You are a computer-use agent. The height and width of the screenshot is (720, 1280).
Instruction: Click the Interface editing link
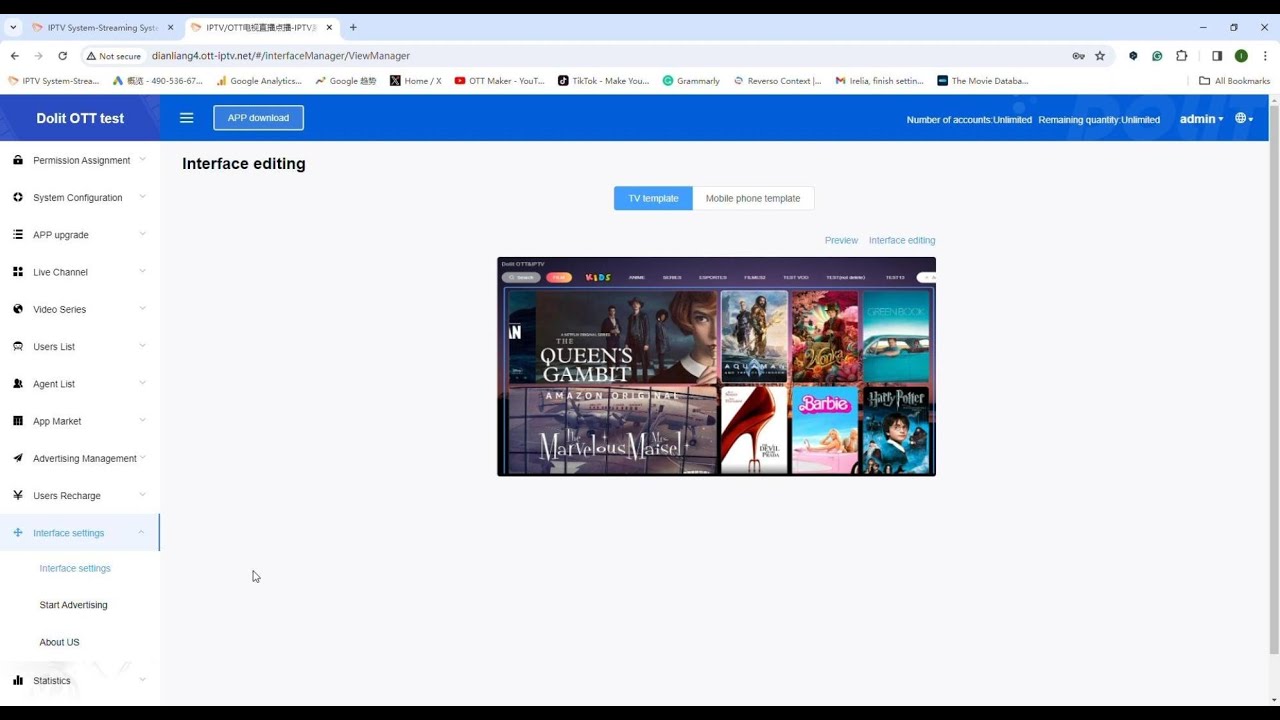(902, 240)
